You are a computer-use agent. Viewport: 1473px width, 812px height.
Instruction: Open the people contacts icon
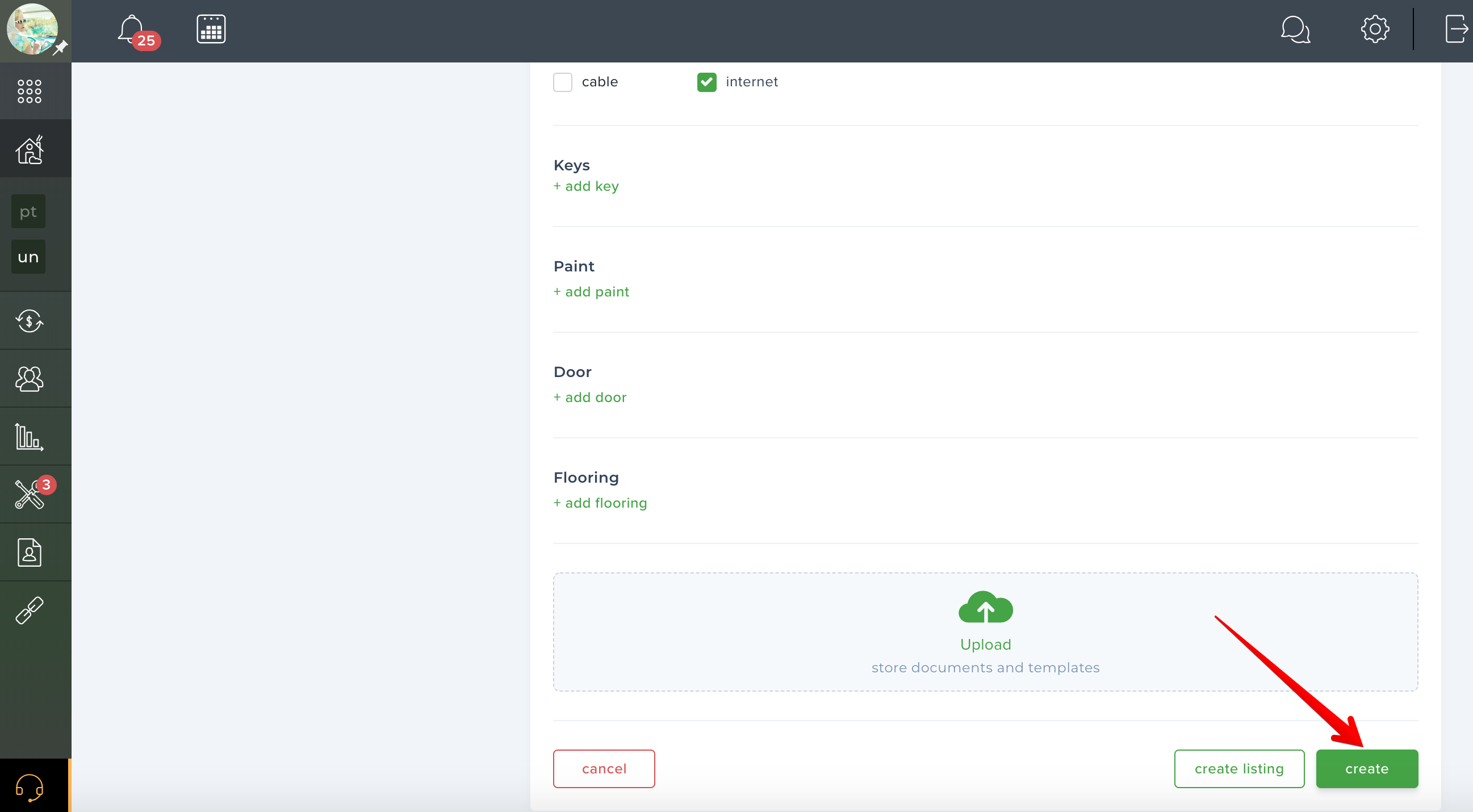pos(29,379)
